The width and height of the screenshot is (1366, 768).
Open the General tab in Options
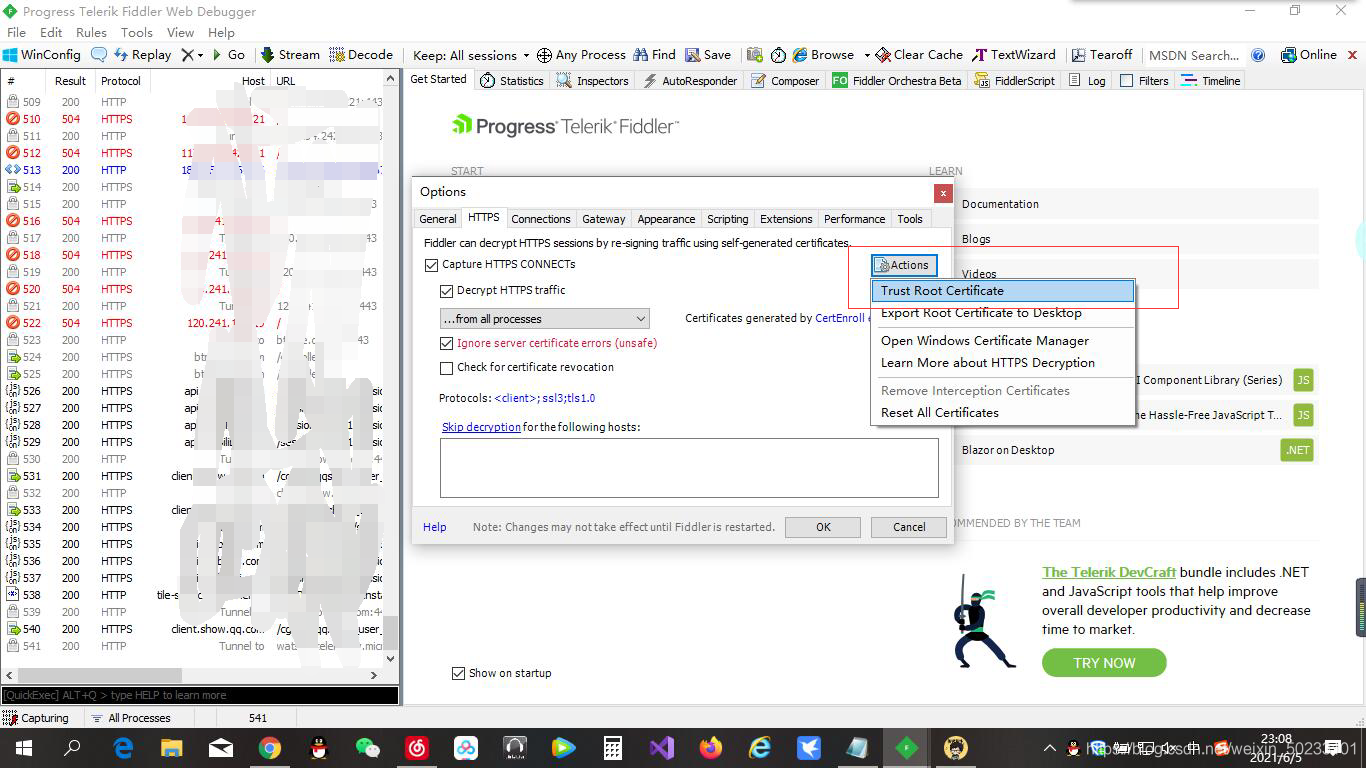[438, 219]
